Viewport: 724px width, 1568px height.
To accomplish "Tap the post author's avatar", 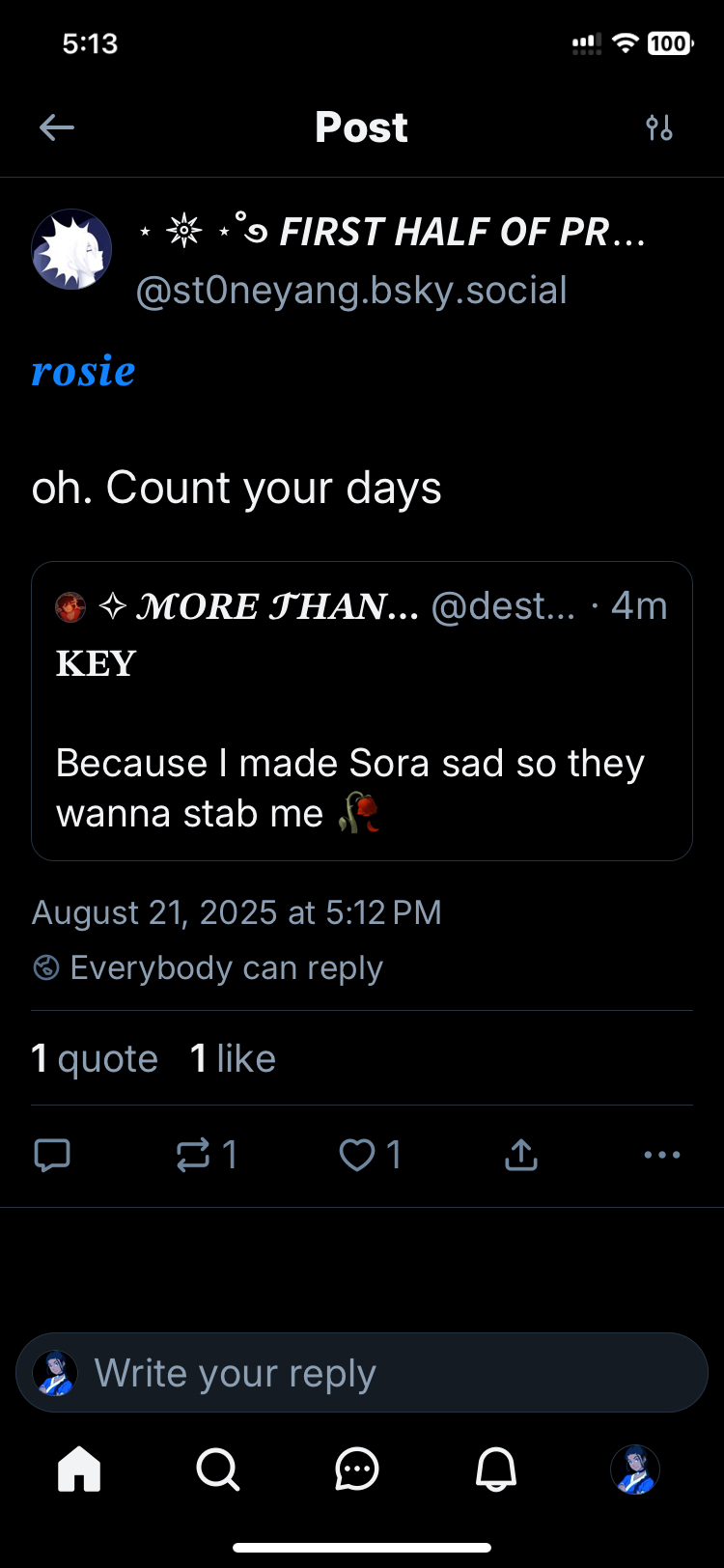I will (x=72, y=250).
